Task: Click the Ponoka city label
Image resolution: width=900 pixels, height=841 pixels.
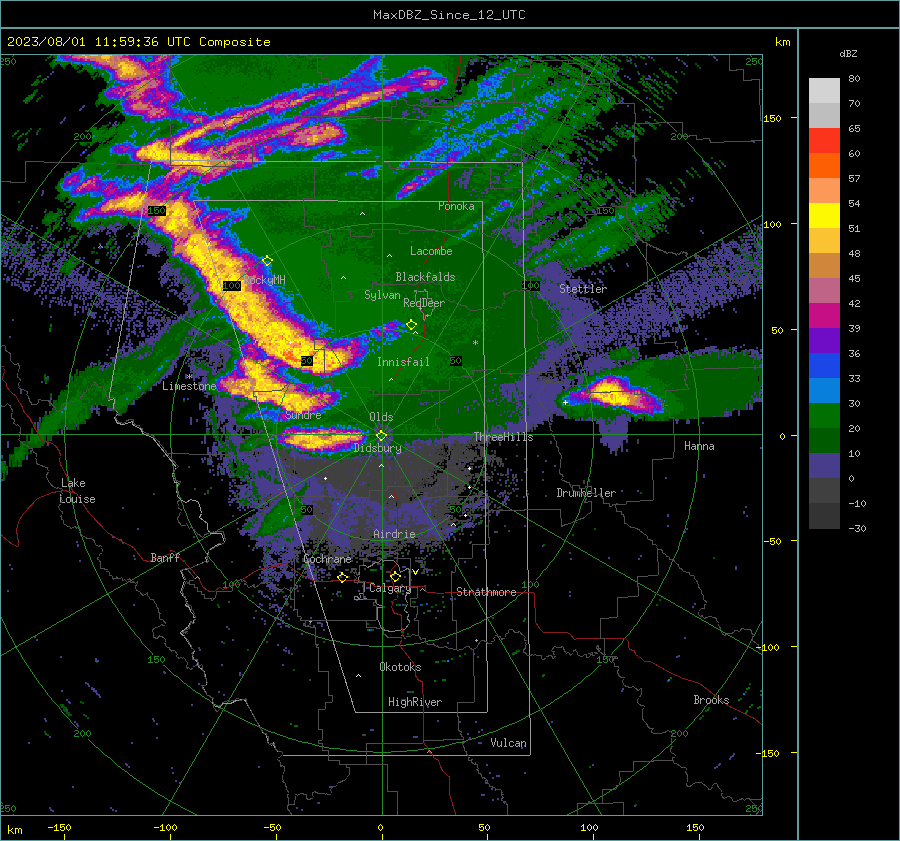Action: click(456, 206)
